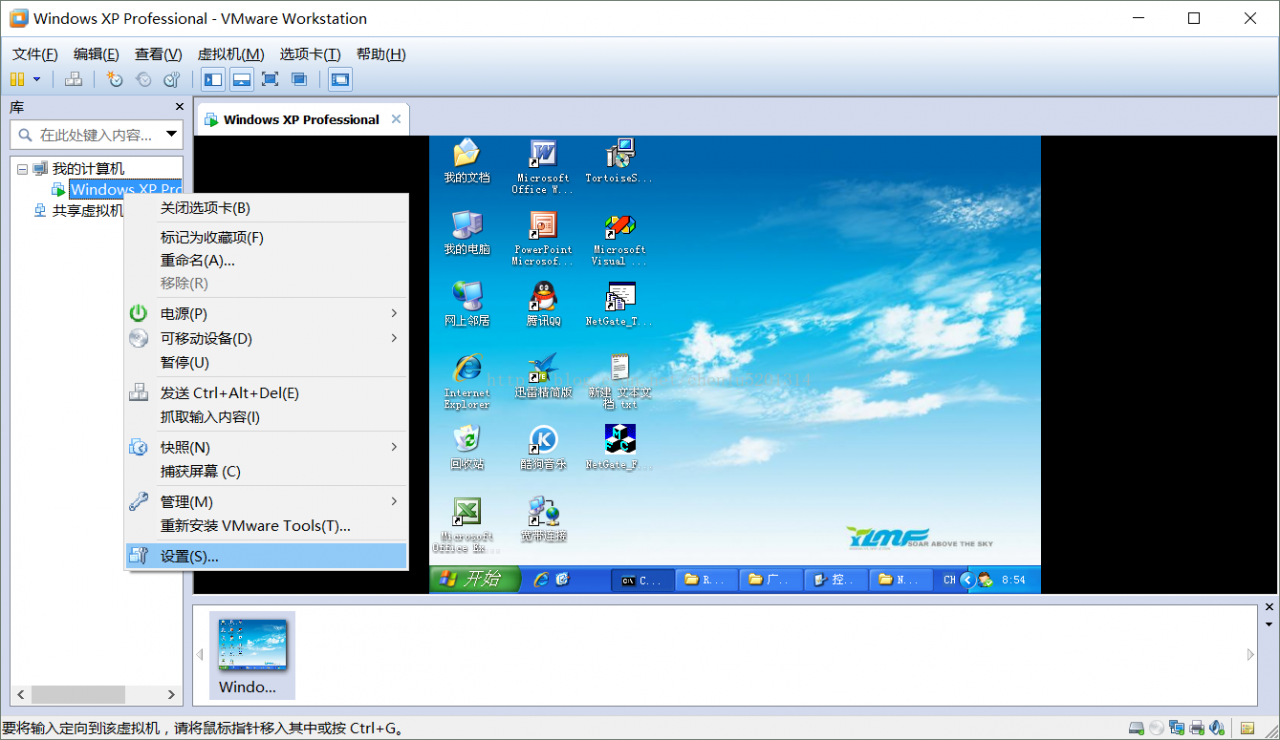
Task: Click the TortoiseSVN desktop icon in VM
Action: (x=618, y=161)
